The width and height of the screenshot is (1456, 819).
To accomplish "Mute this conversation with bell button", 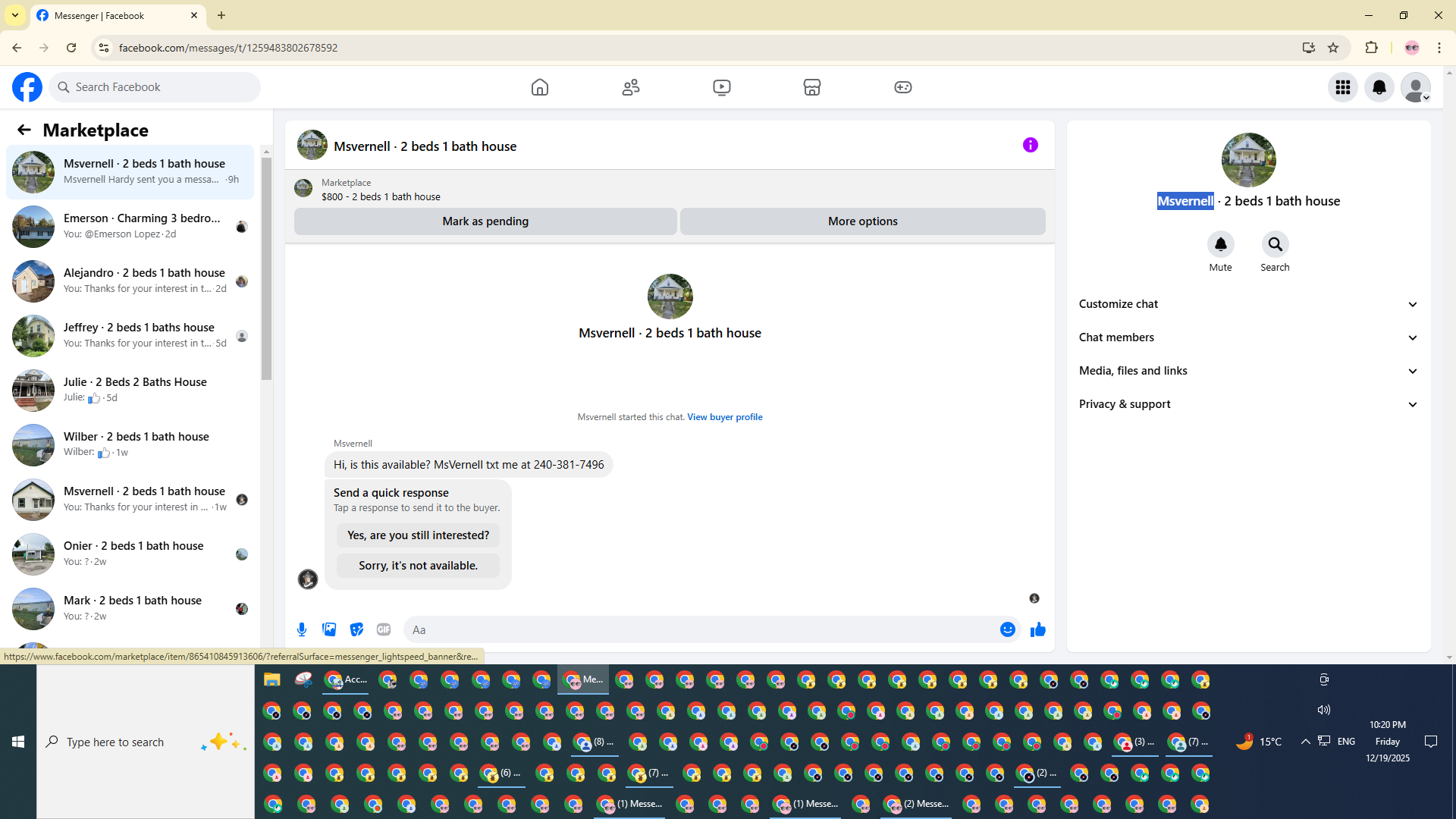I will coord(1220,244).
